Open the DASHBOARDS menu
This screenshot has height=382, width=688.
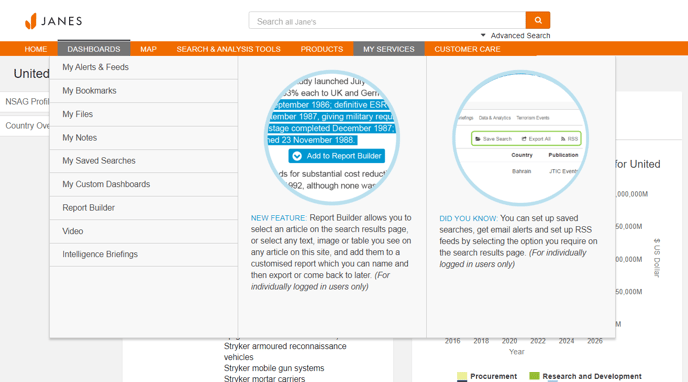(x=94, y=49)
